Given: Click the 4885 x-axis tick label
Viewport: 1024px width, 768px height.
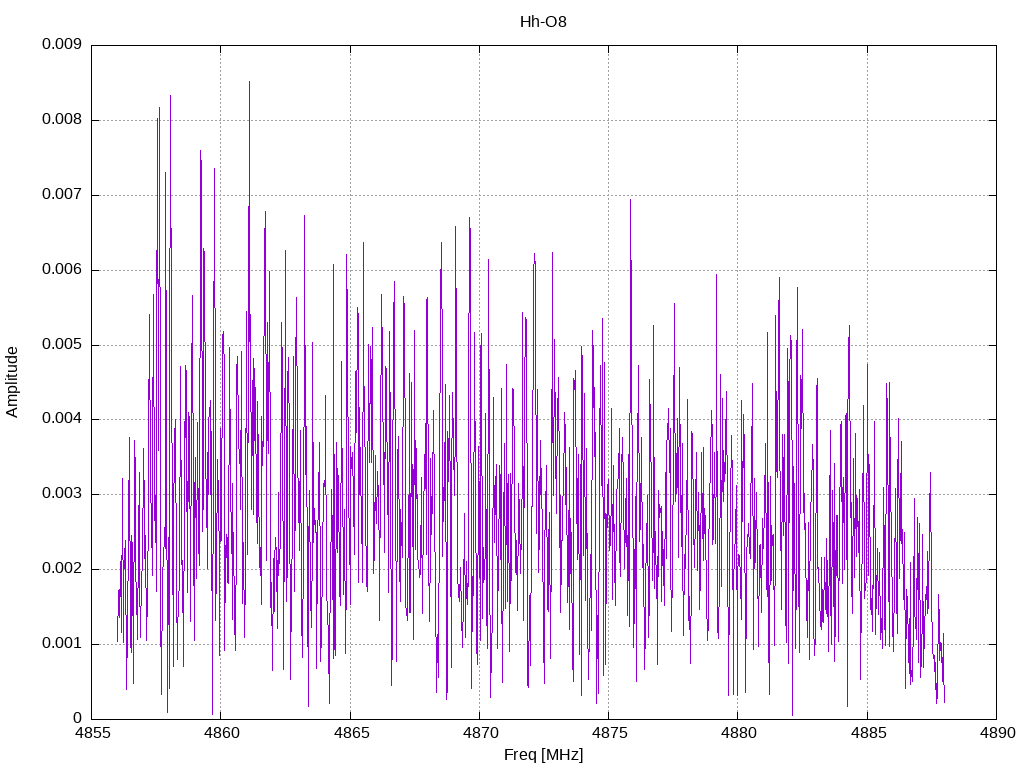Looking at the screenshot, I should (x=867, y=733).
